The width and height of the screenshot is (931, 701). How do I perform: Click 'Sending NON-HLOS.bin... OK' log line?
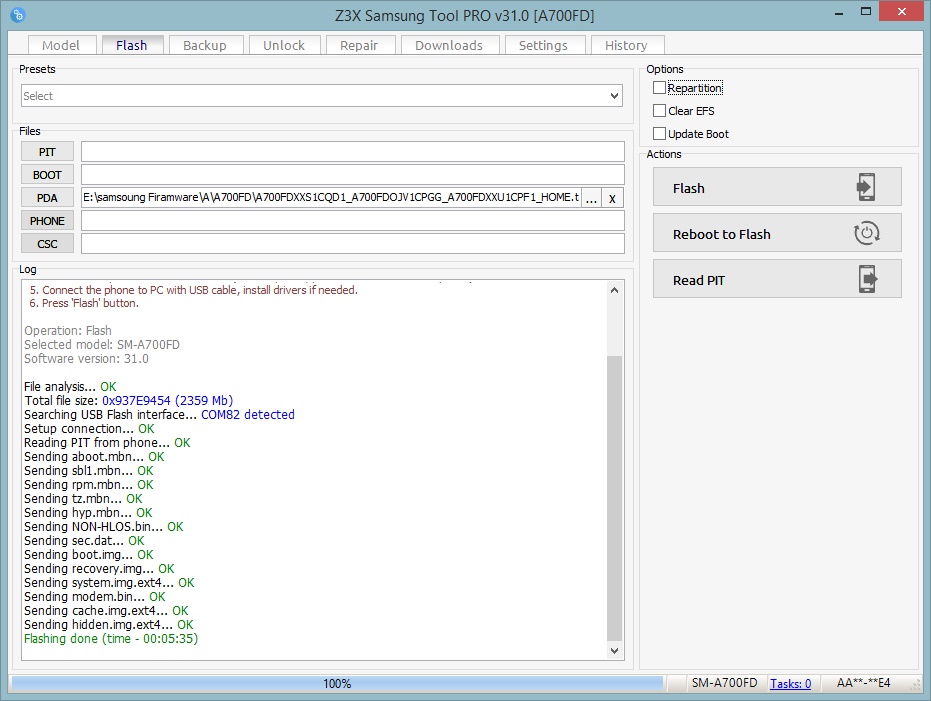[x=104, y=526]
